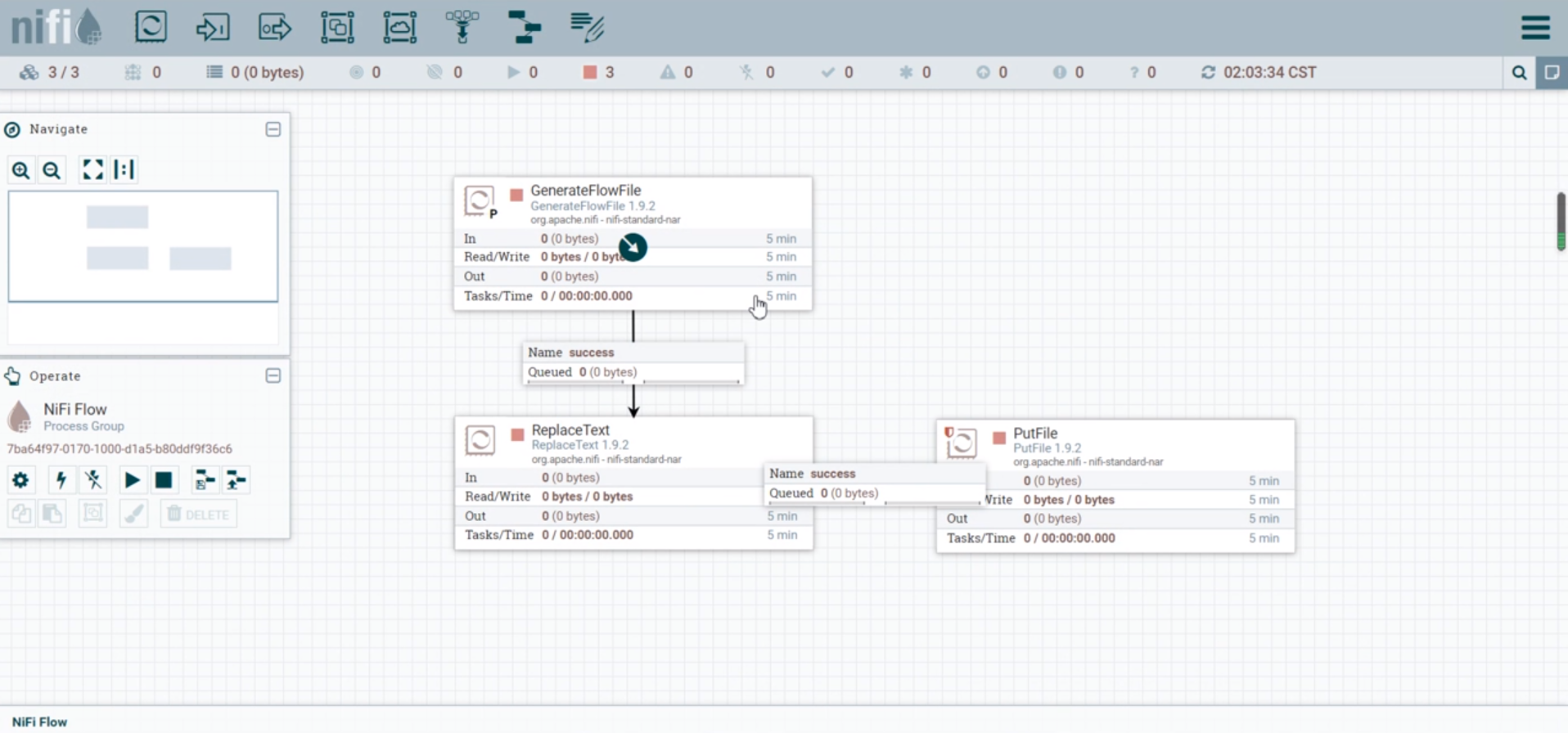1568x733 pixels.
Task: Click GenerateFlowFile Tasks/Time row
Action: pos(633,296)
